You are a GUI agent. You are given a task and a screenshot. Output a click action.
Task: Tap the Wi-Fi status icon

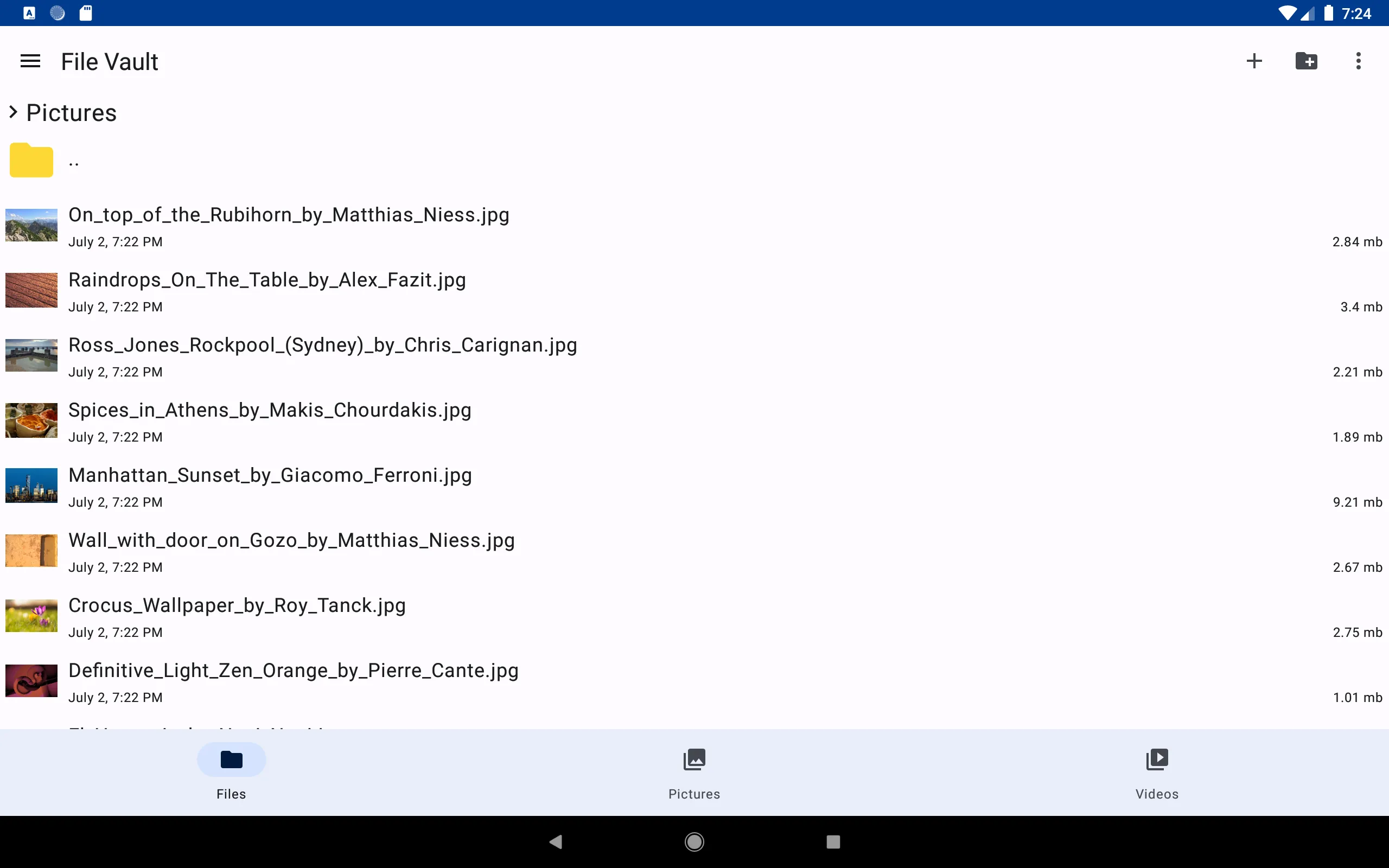pyautogui.click(x=1288, y=12)
